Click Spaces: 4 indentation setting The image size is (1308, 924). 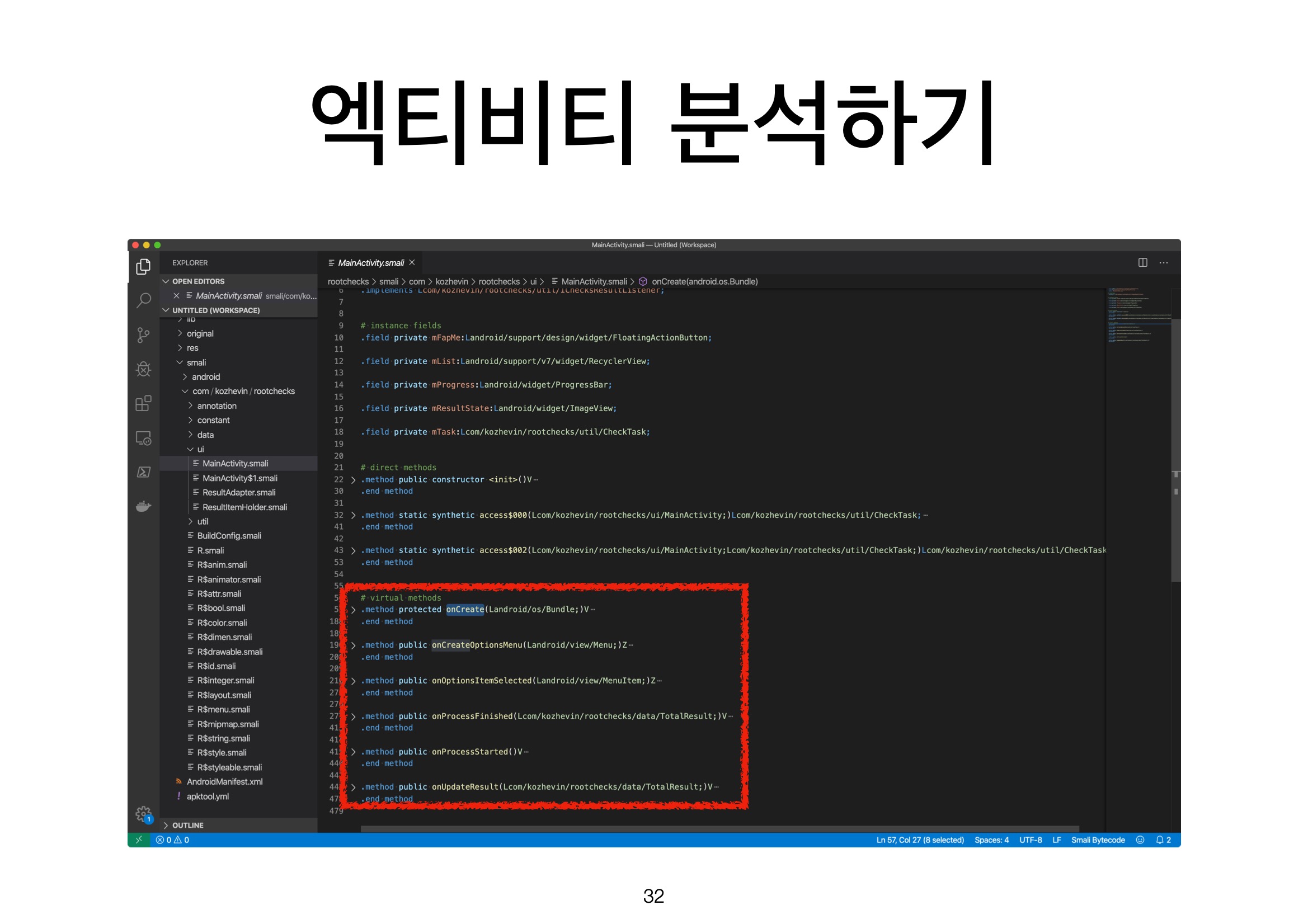pyautogui.click(x=991, y=840)
